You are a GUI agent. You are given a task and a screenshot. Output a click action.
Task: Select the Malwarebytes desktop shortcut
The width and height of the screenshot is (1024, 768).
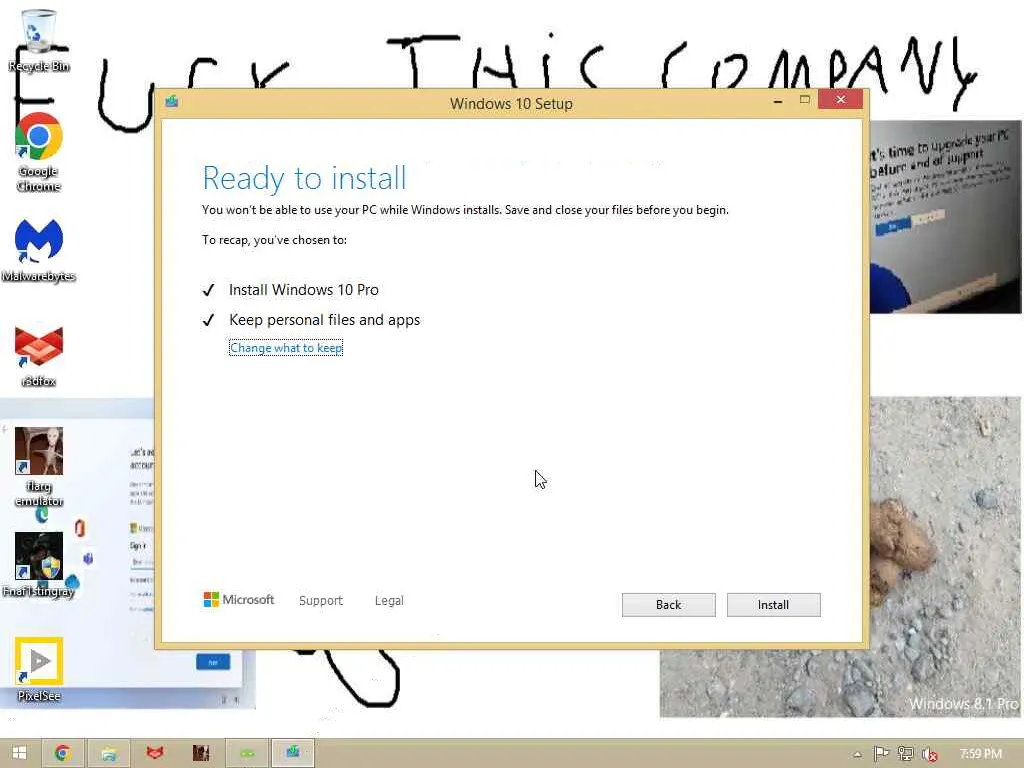tap(39, 251)
